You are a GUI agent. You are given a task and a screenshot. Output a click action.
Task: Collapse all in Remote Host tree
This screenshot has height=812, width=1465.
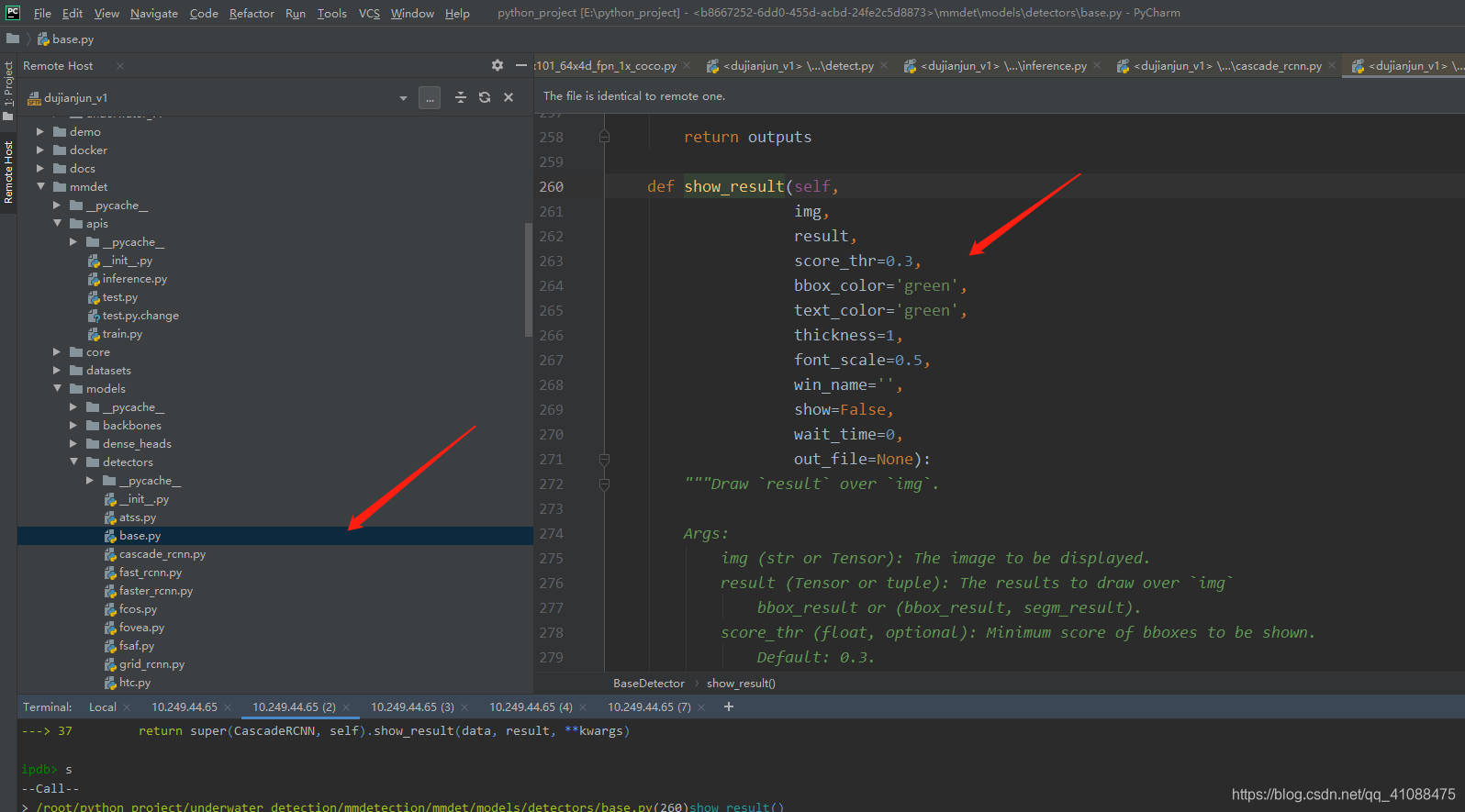[461, 97]
